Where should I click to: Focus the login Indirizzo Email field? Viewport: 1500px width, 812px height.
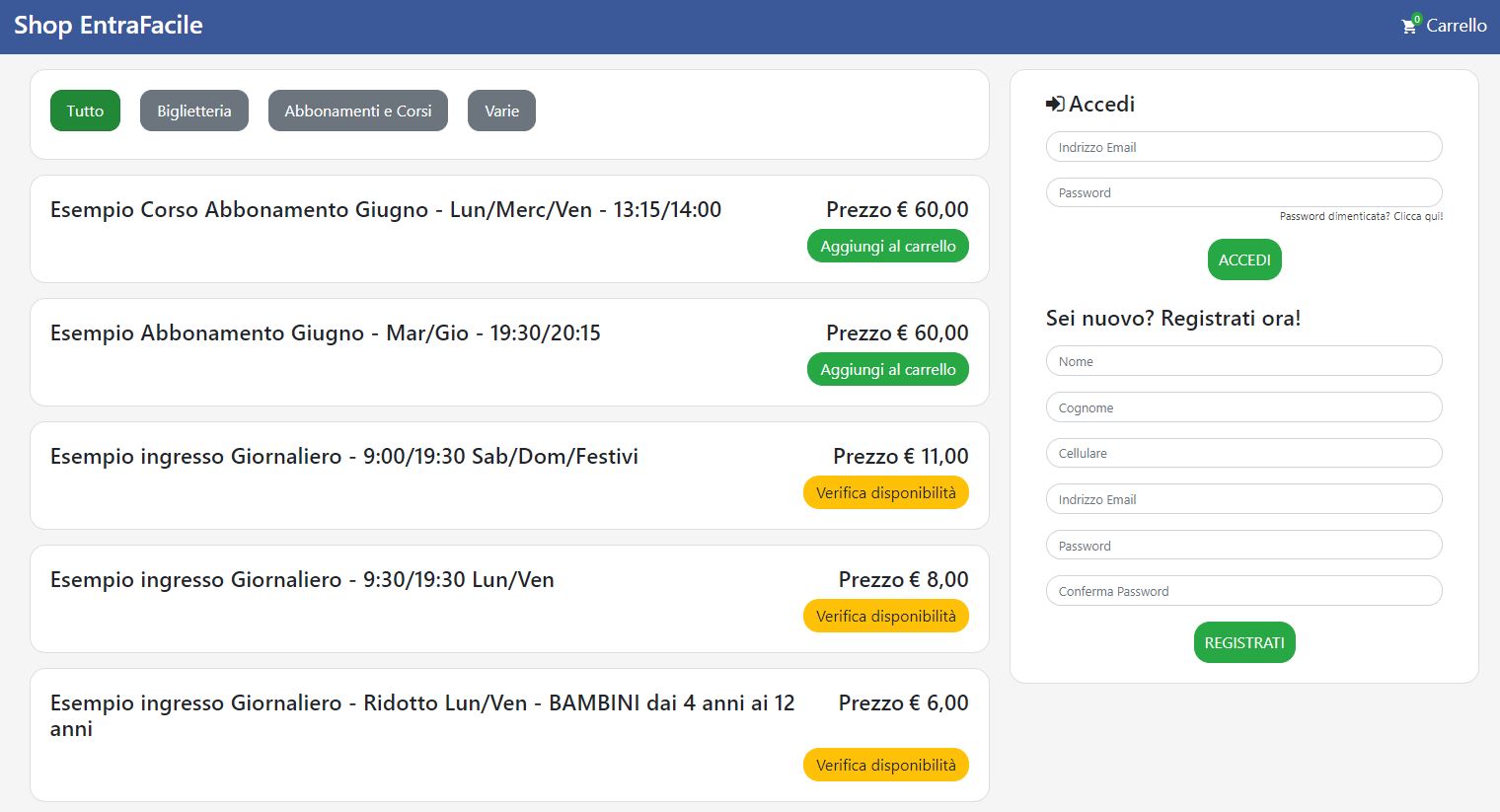(x=1243, y=147)
